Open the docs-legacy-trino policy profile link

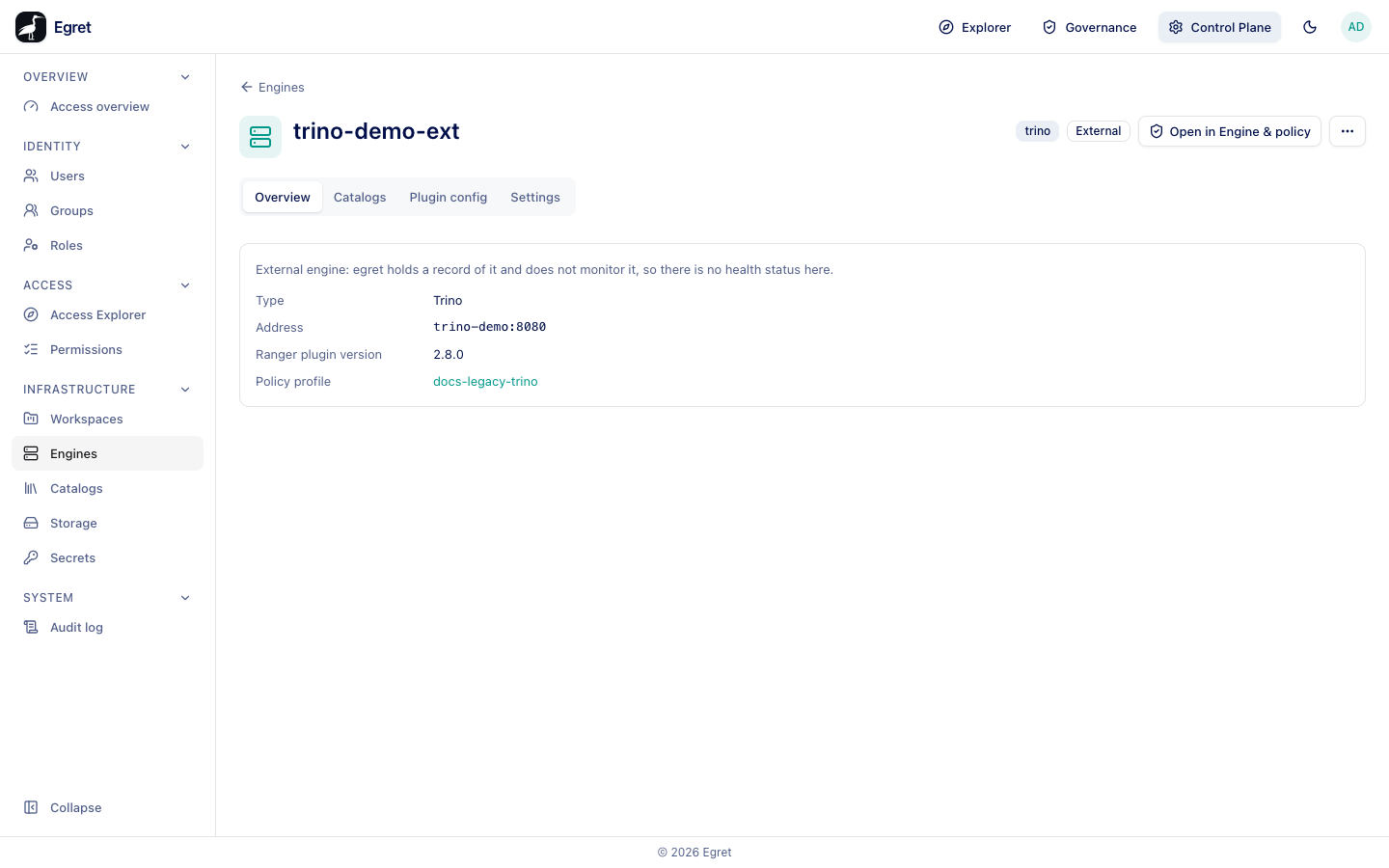tap(485, 382)
